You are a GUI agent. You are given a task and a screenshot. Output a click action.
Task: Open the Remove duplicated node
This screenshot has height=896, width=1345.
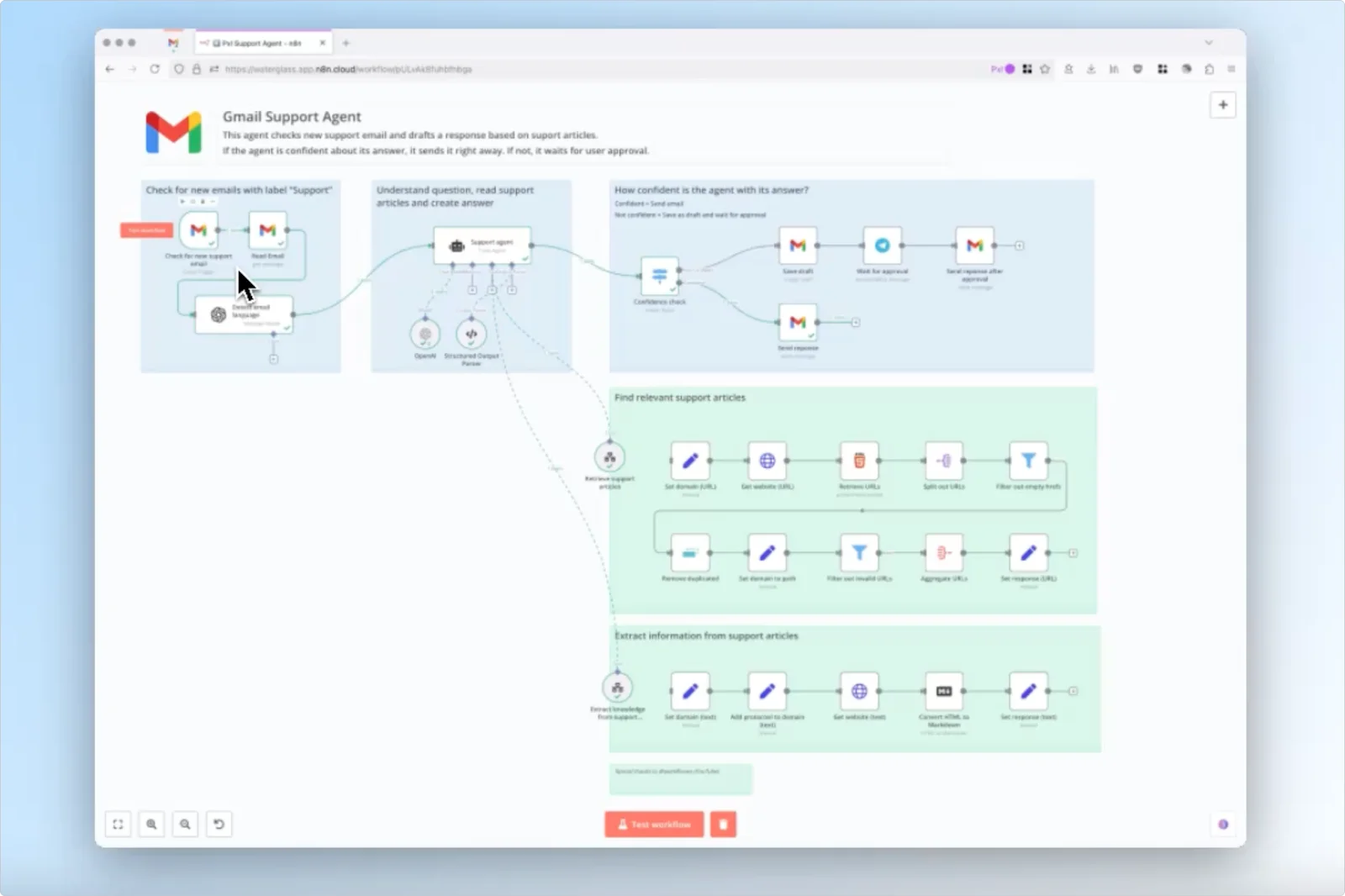click(690, 553)
